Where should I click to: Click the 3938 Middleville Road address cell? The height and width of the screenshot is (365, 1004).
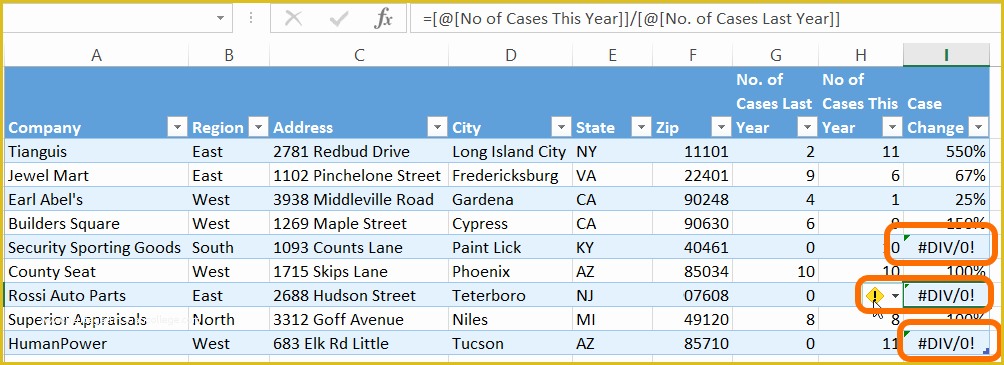359,199
